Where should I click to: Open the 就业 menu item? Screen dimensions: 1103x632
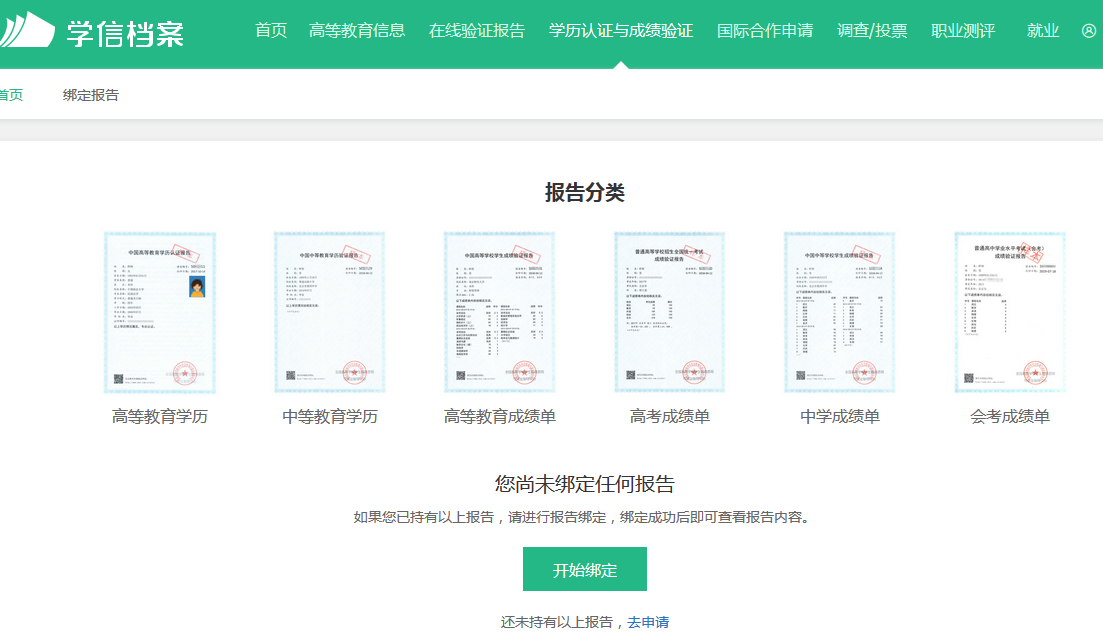(x=1042, y=31)
